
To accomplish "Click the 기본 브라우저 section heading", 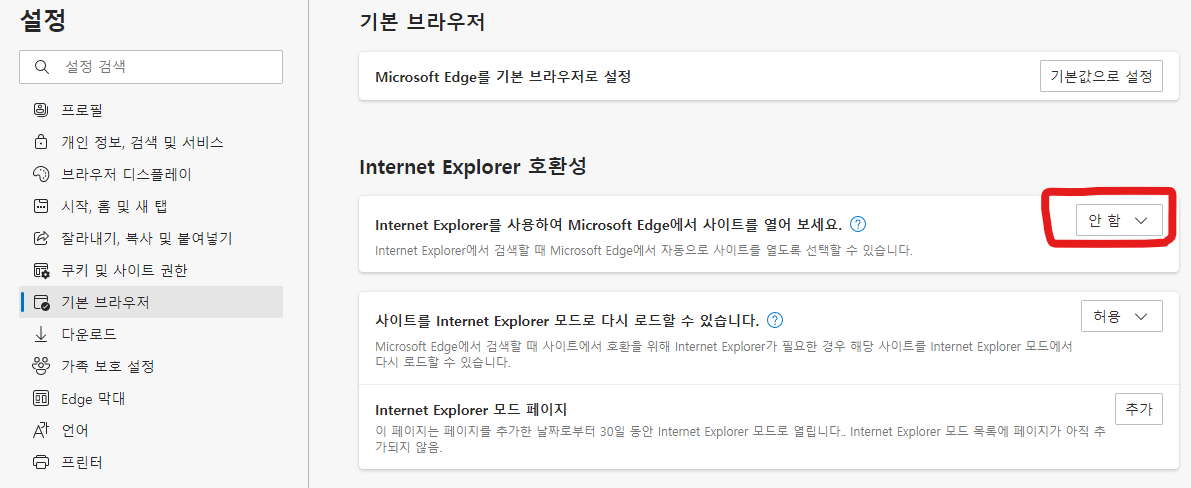I will [x=422, y=21].
